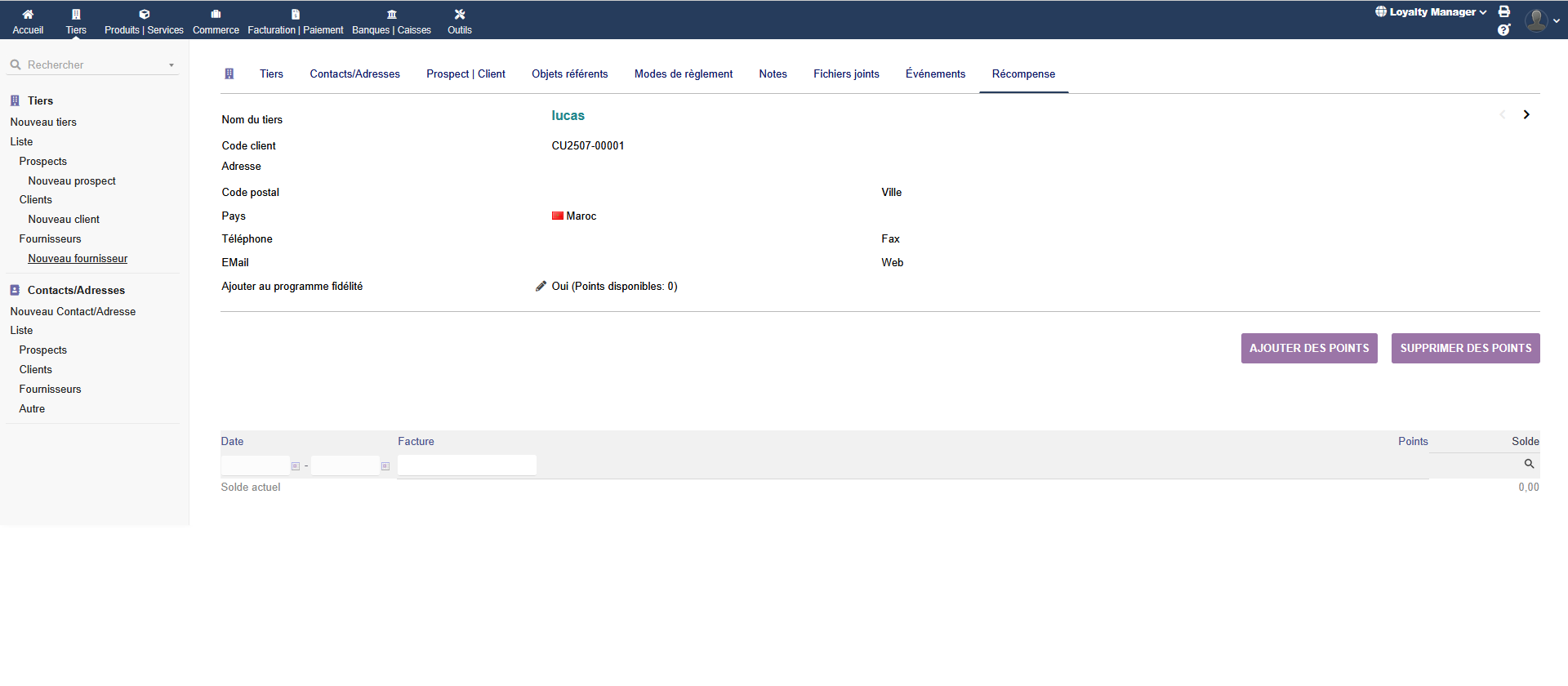Screen dimensions: 1568x686
Task: Open the help question mark icon
Action: 1503,30
